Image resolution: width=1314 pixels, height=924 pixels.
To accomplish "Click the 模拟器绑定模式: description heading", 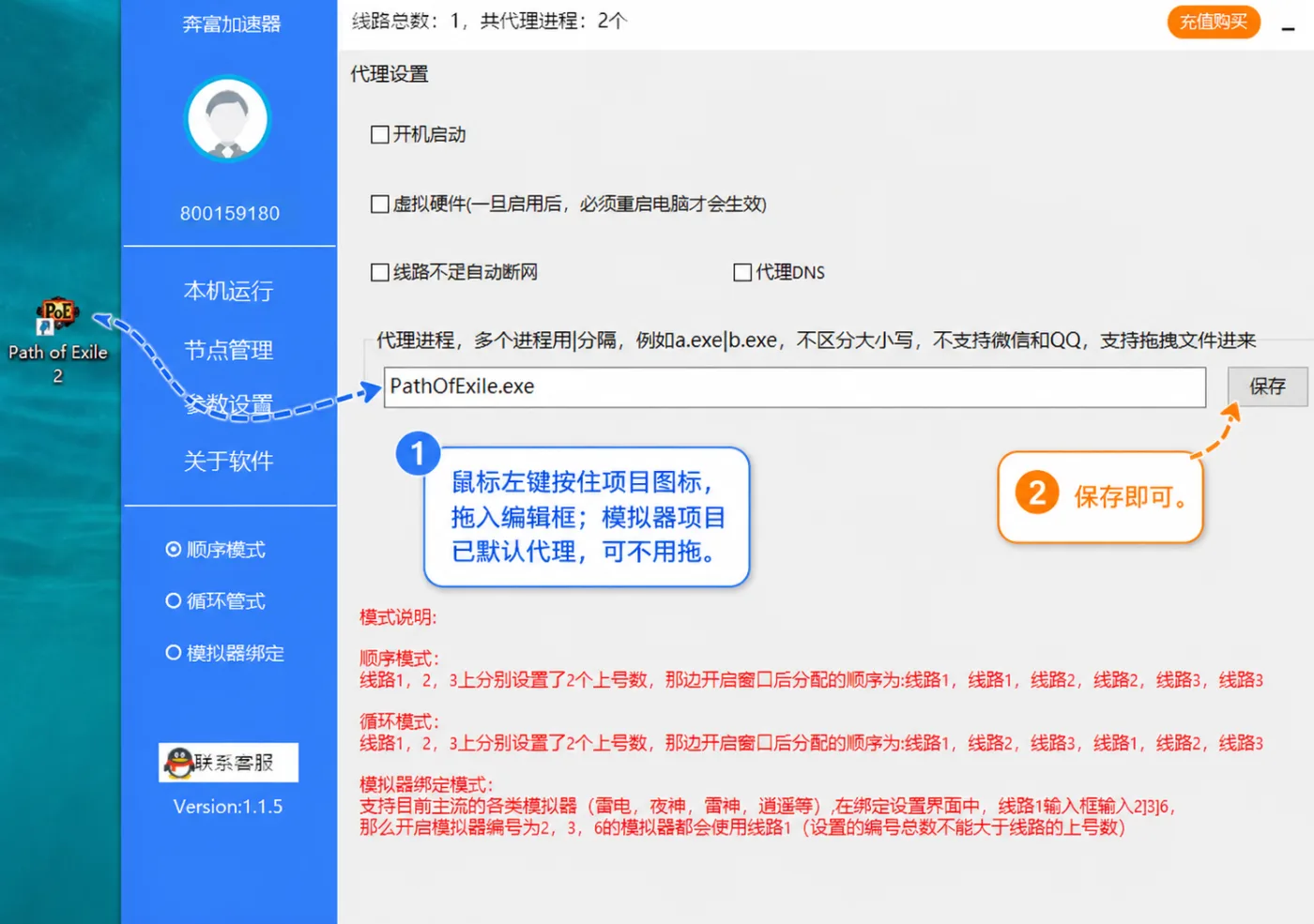I will pyautogui.click(x=426, y=784).
